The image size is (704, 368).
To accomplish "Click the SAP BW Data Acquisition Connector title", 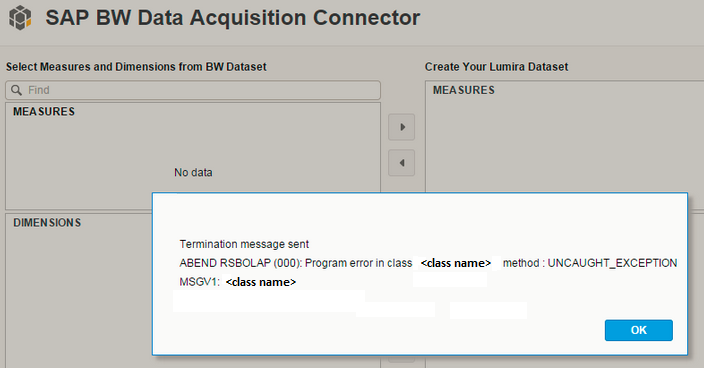I will pyautogui.click(x=233, y=18).
